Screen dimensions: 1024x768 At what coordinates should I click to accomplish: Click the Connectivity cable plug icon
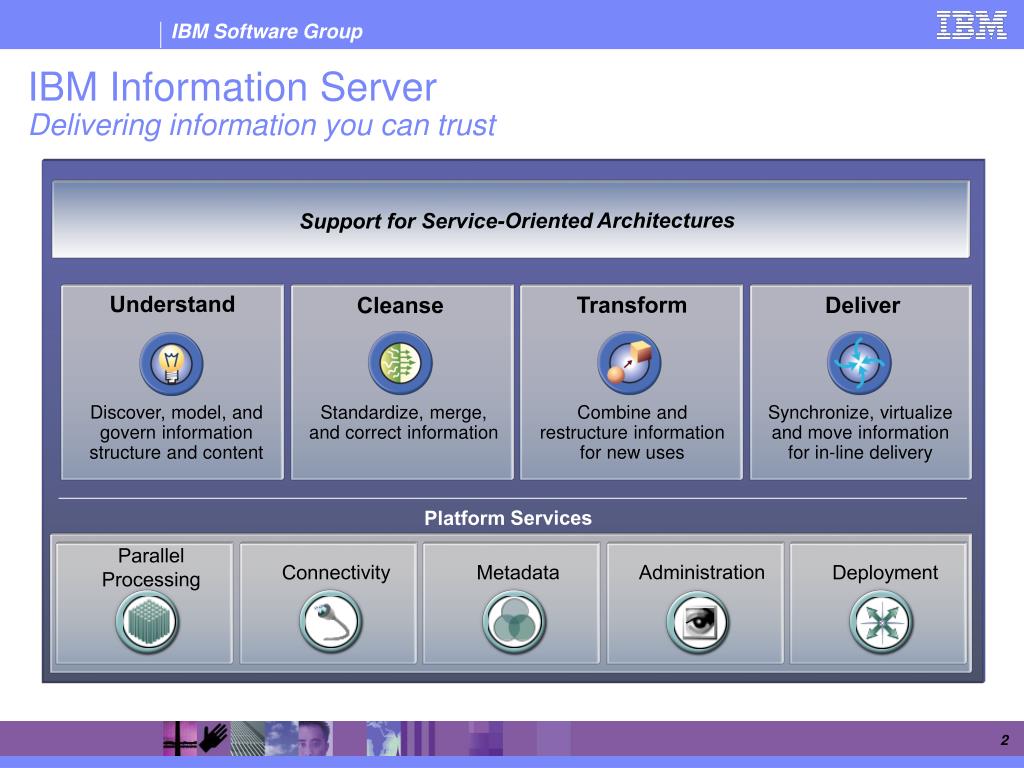coord(331,622)
